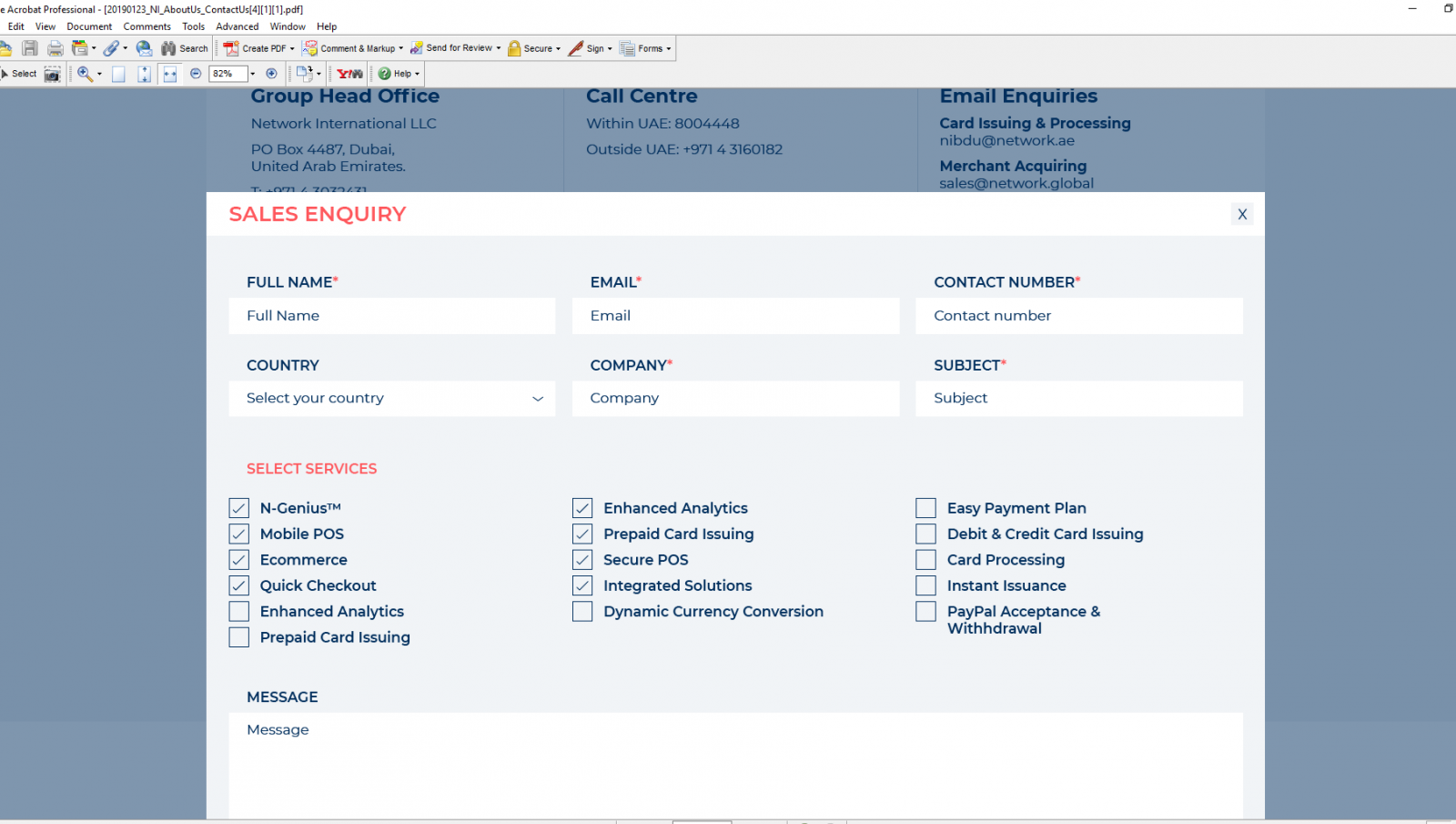The height and width of the screenshot is (824, 1456).
Task: Uncheck the Integrated Solutions checkbox
Action: click(582, 585)
